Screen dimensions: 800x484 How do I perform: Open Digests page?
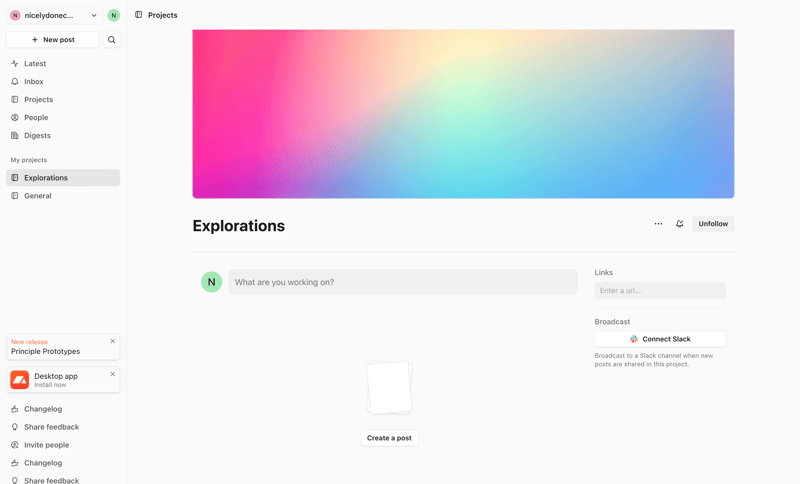63,136
